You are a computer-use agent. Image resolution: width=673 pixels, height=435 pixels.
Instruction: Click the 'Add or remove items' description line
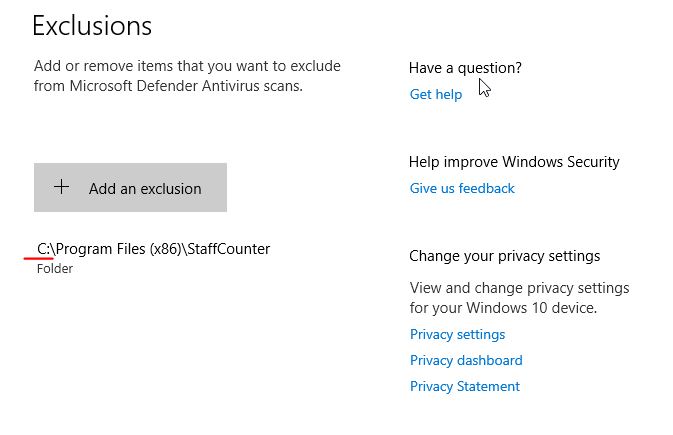point(187,66)
